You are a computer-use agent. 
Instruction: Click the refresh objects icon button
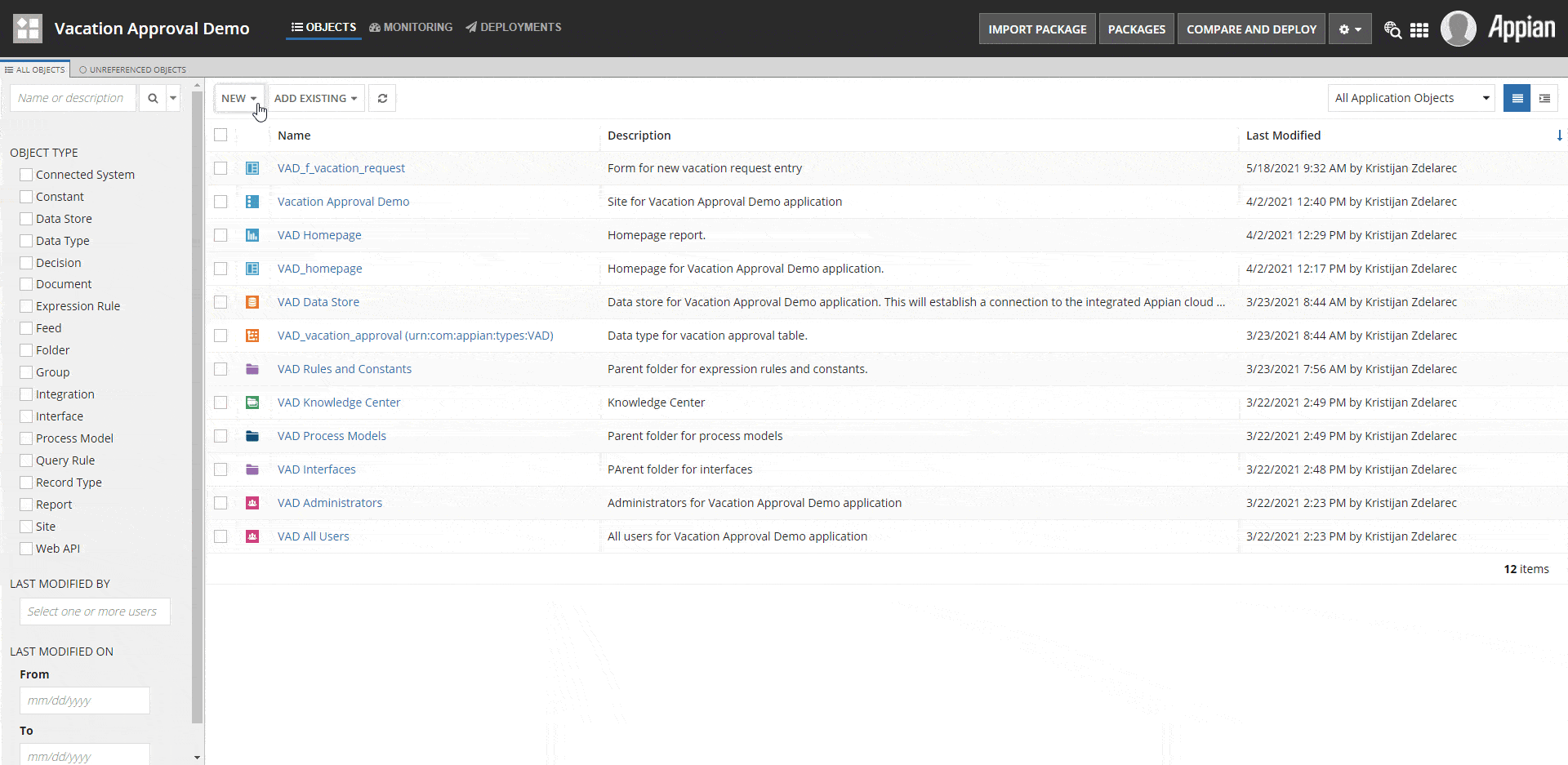[x=382, y=98]
